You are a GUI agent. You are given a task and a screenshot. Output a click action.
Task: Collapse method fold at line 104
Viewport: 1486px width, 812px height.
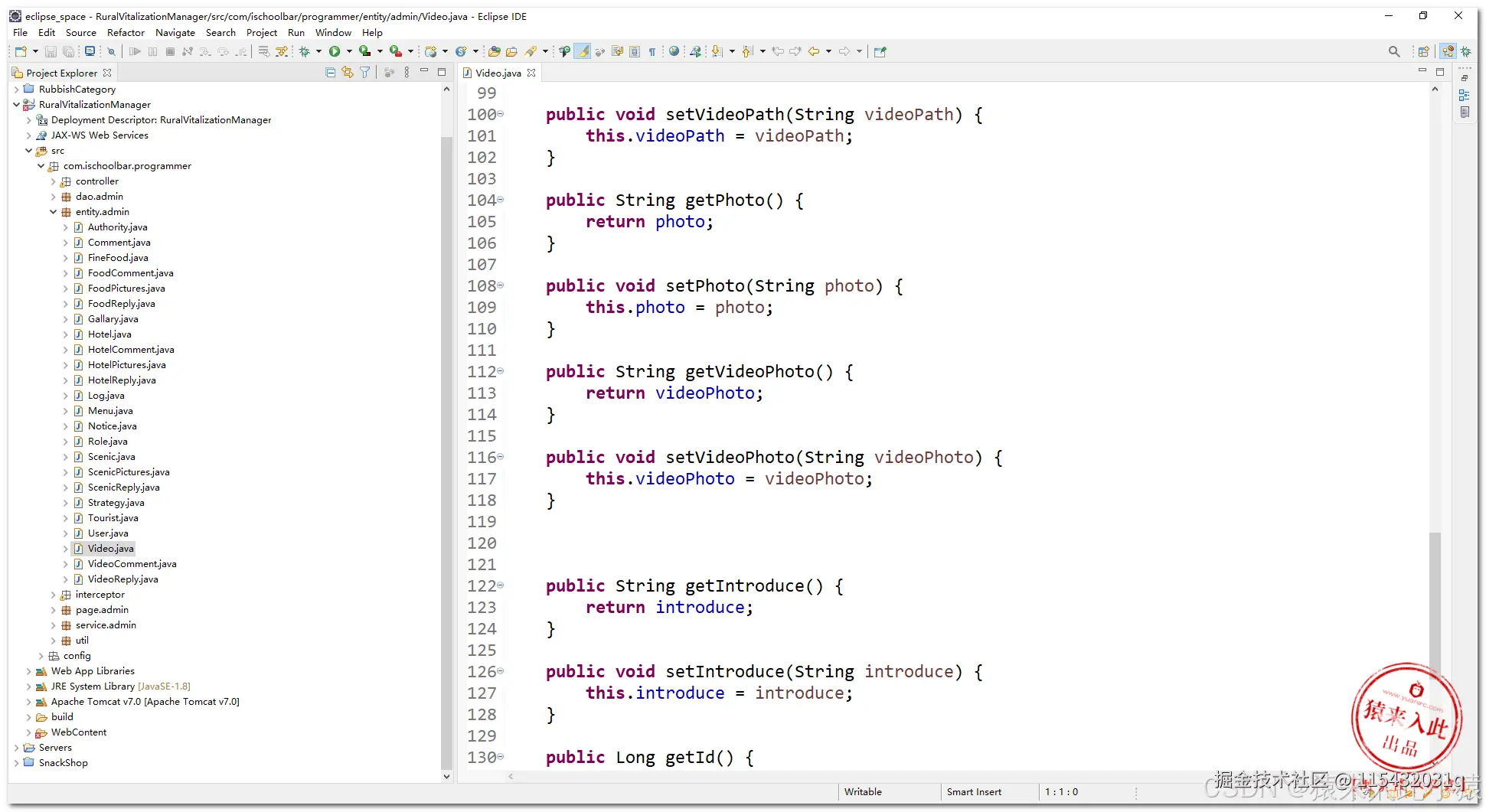[x=501, y=200]
